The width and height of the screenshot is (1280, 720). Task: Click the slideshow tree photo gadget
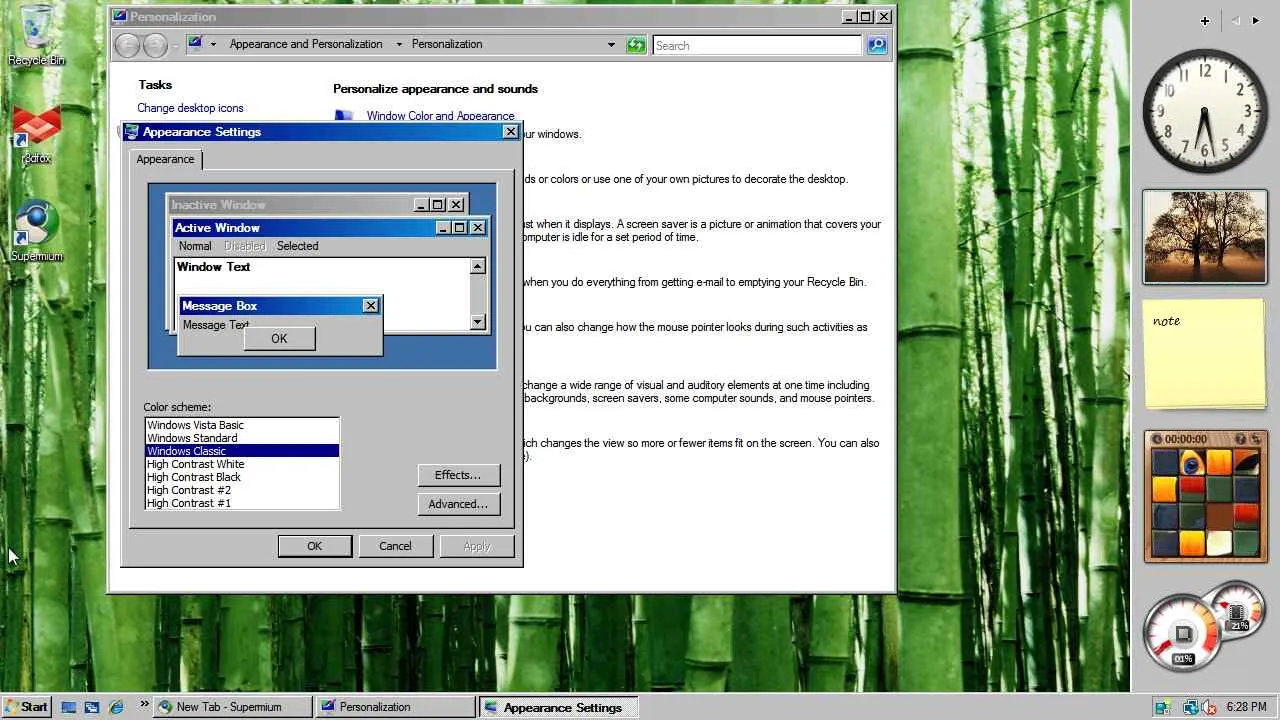tap(1205, 237)
